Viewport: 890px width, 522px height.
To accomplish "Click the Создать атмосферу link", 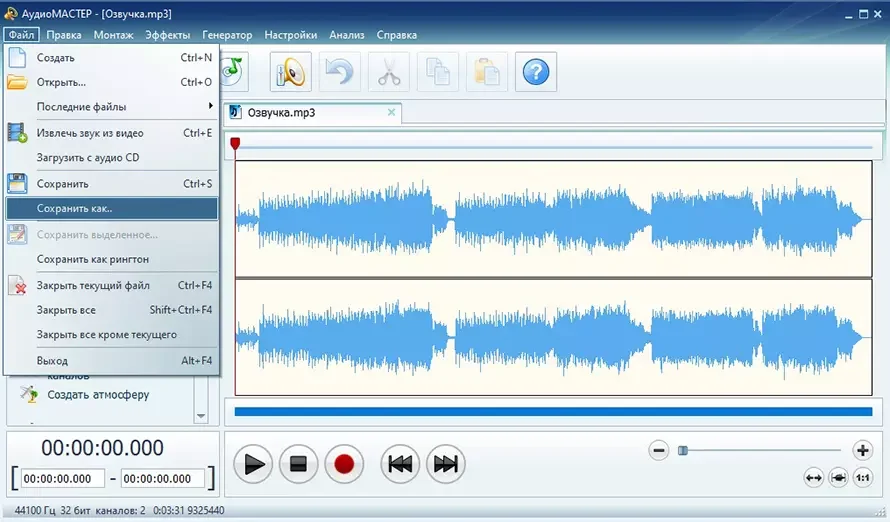I will [x=98, y=394].
